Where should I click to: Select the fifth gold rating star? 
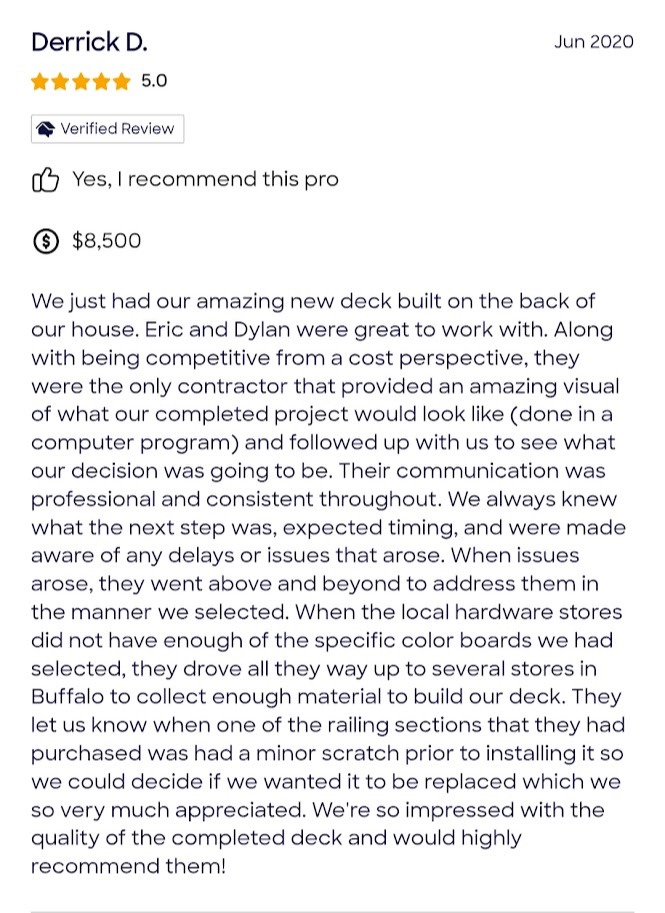pyautogui.click(x=122, y=82)
